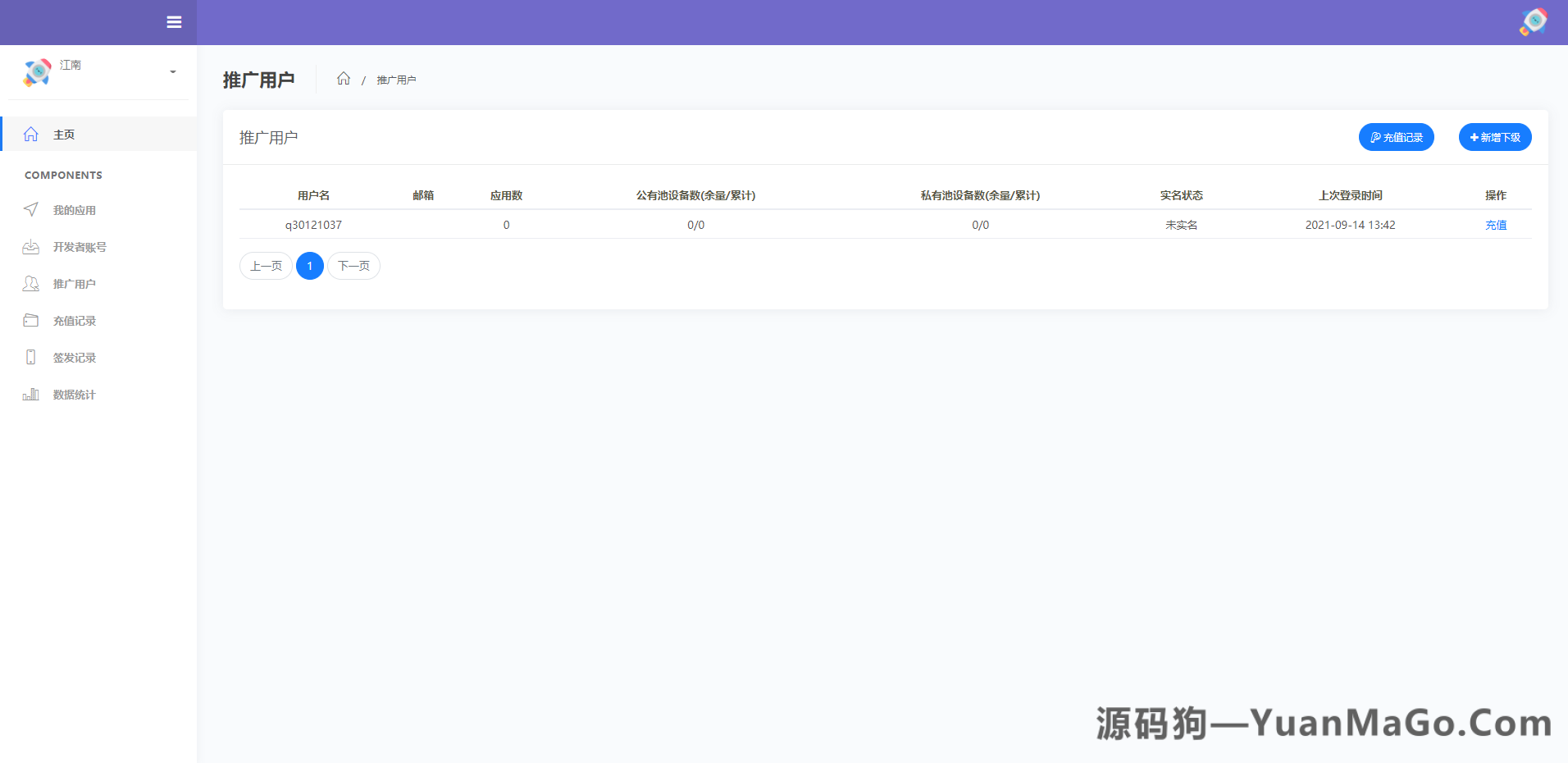Open 充值记录 via the blue button
Viewport: 1568px width, 763px height.
click(1396, 137)
